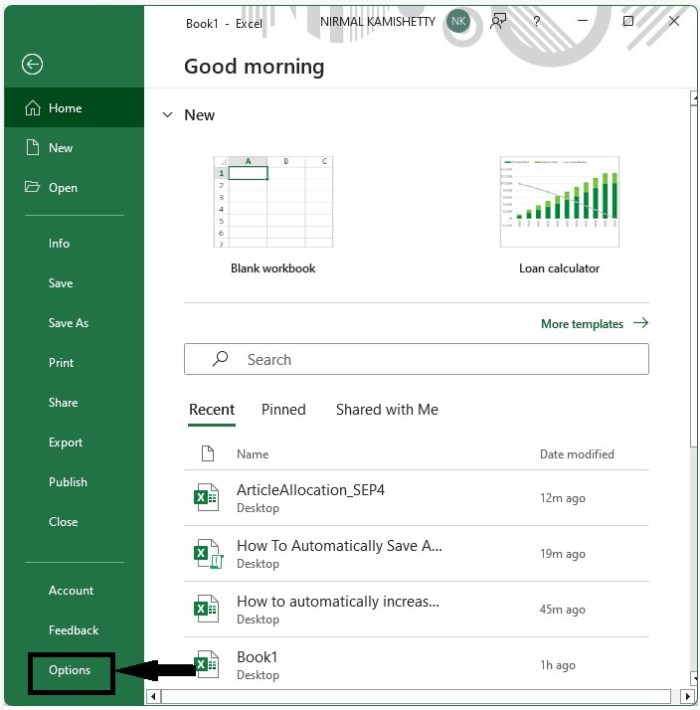Image resolution: width=700 pixels, height=710 pixels.
Task: Click the feedback person icon in title bar
Action: pyautogui.click(x=498, y=21)
